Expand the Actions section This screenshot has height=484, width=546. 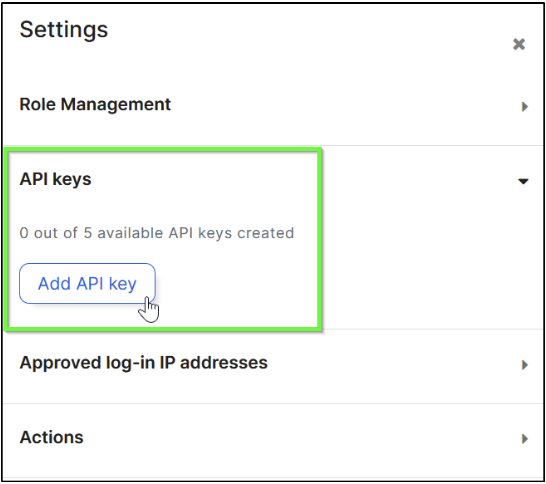(x=273, y=438)
